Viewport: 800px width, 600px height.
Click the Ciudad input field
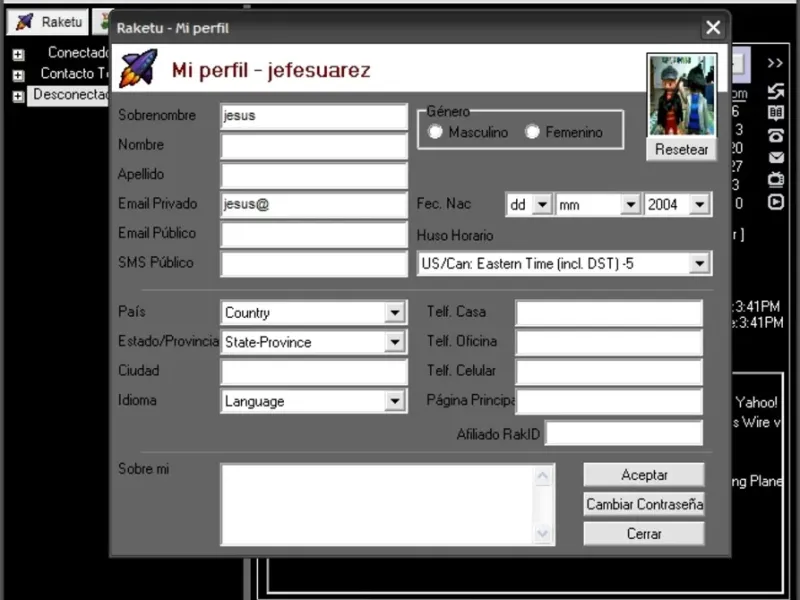[x=314, y=371]
